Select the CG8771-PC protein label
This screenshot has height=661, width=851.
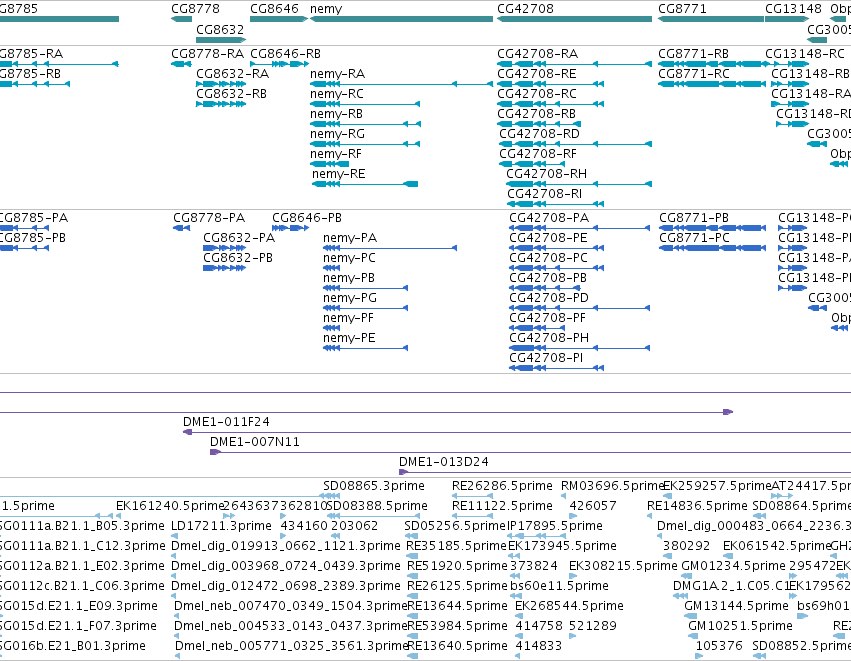pyautogui.click(x=695, y=238)
